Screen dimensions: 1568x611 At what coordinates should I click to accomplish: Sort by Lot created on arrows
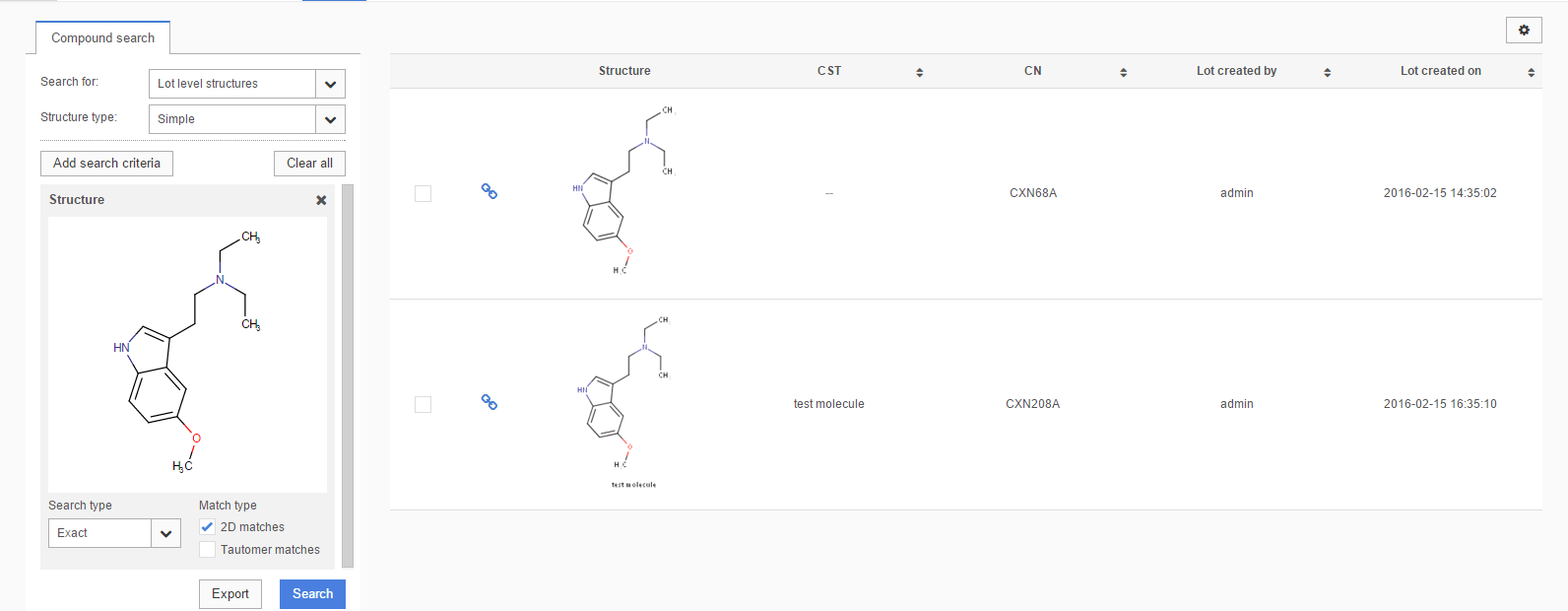point(1531,72)
